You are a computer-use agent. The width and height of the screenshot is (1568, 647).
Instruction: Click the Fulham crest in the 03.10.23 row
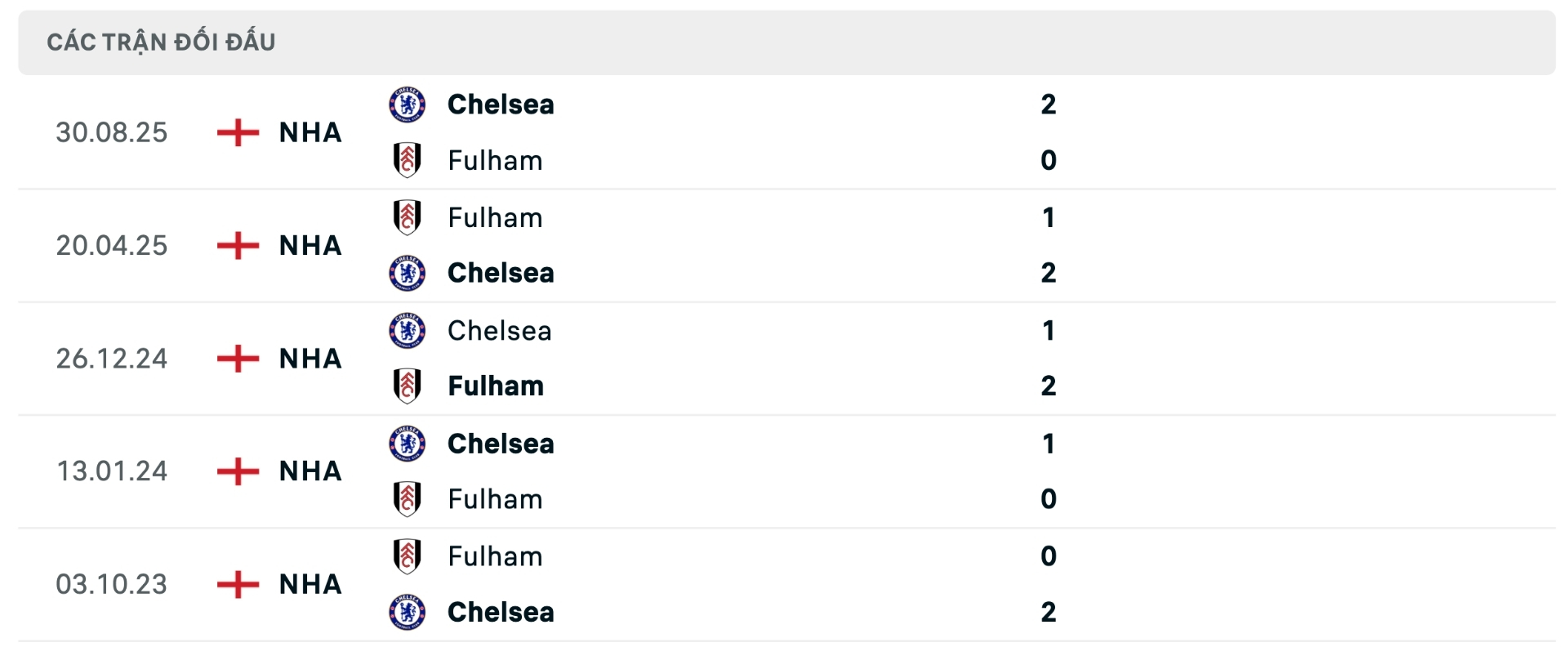(407, 556)
